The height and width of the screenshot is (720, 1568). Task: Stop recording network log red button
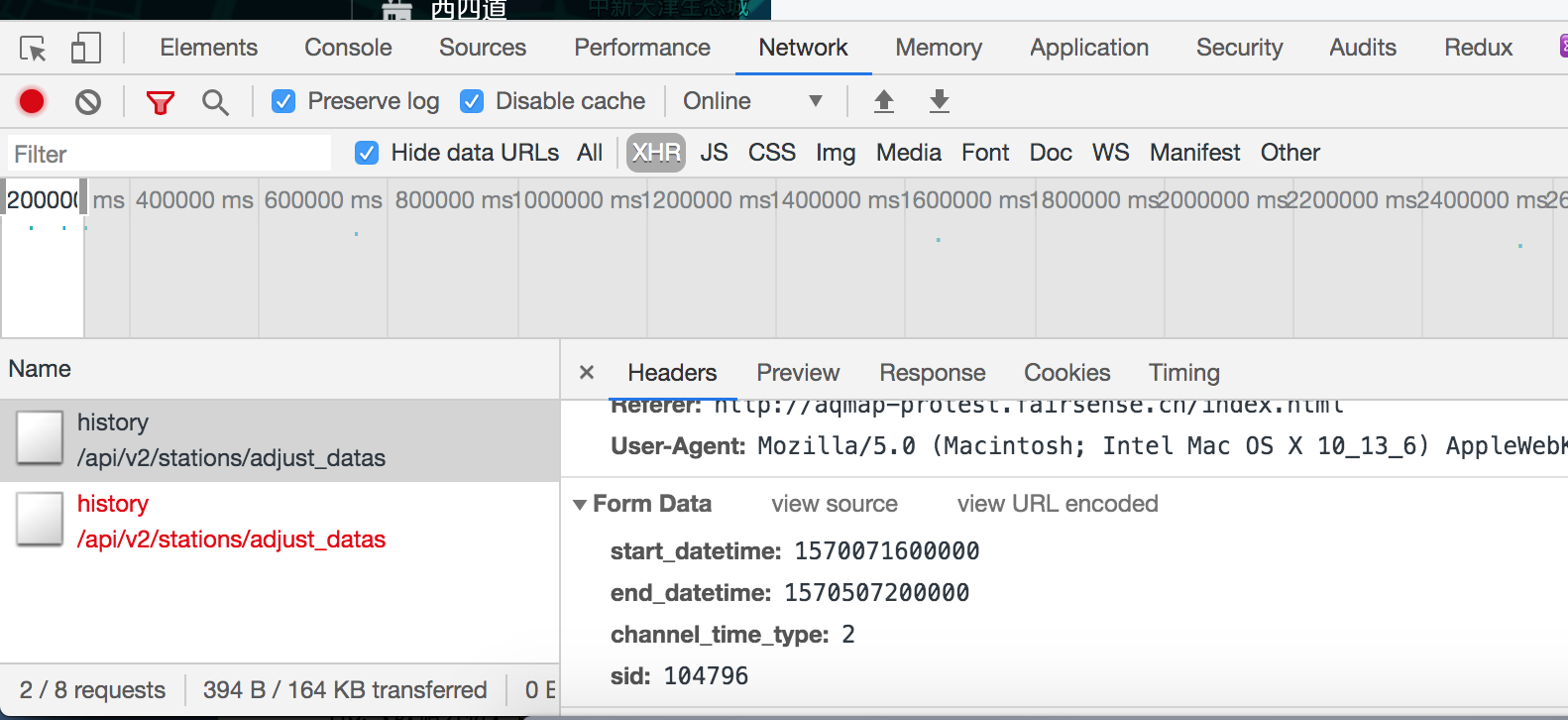point(32,101)
